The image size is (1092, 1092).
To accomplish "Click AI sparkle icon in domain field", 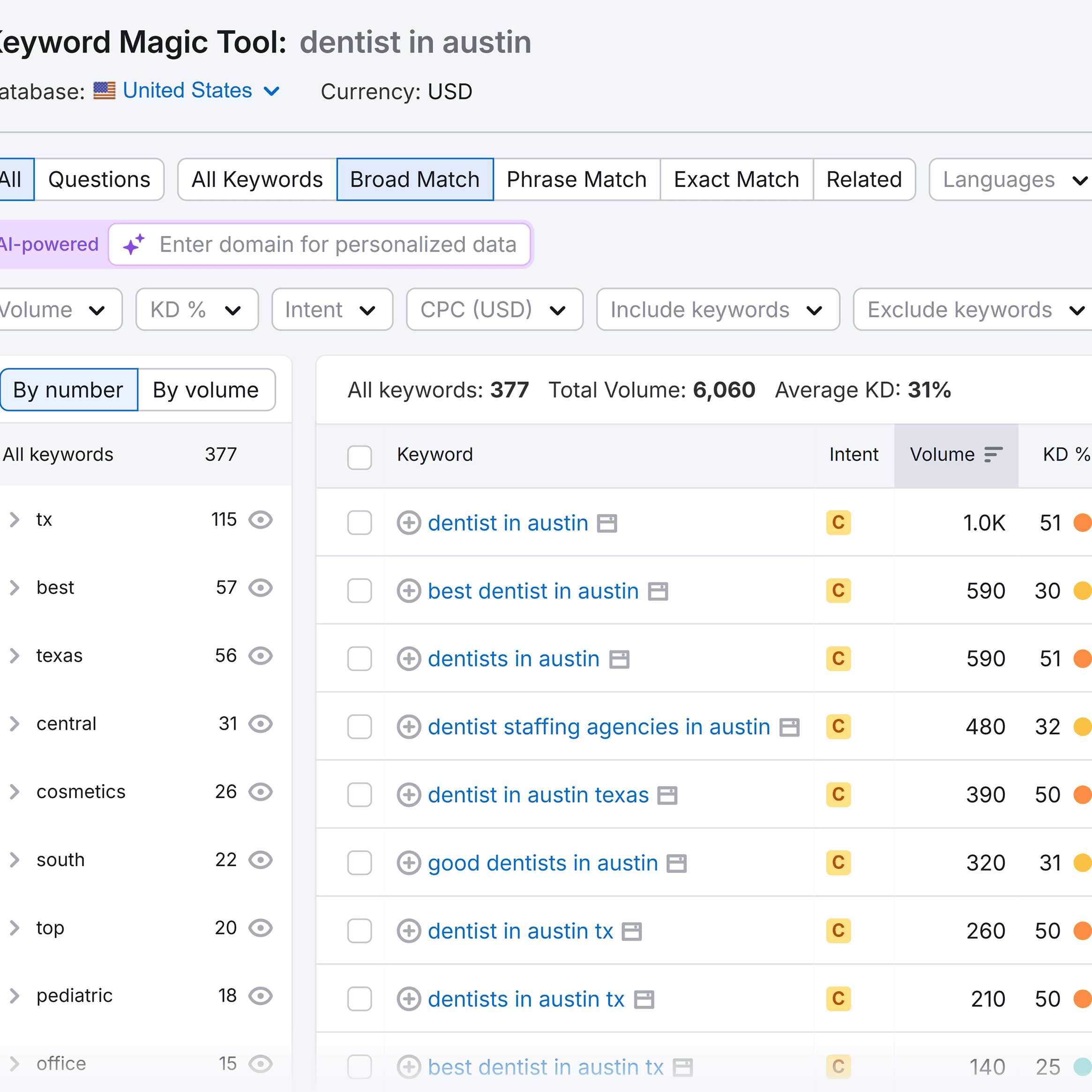I will [134, 245].
